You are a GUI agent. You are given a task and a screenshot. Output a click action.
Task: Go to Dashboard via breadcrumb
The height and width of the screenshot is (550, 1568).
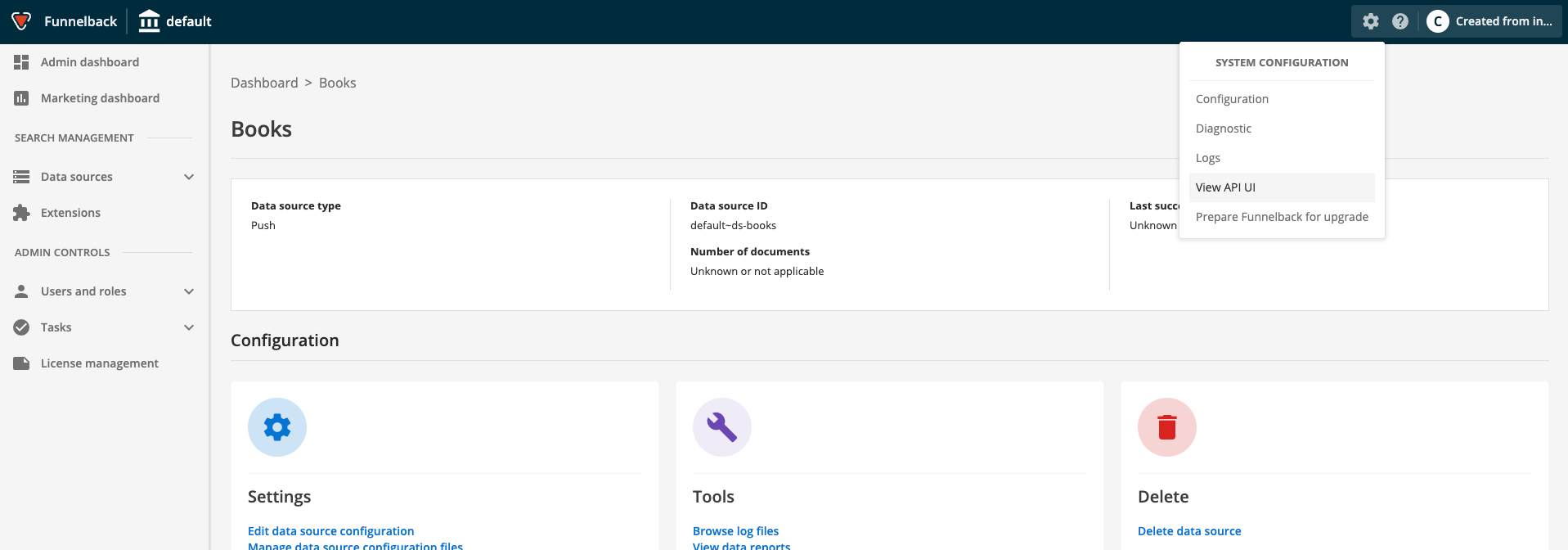point(264,83)
